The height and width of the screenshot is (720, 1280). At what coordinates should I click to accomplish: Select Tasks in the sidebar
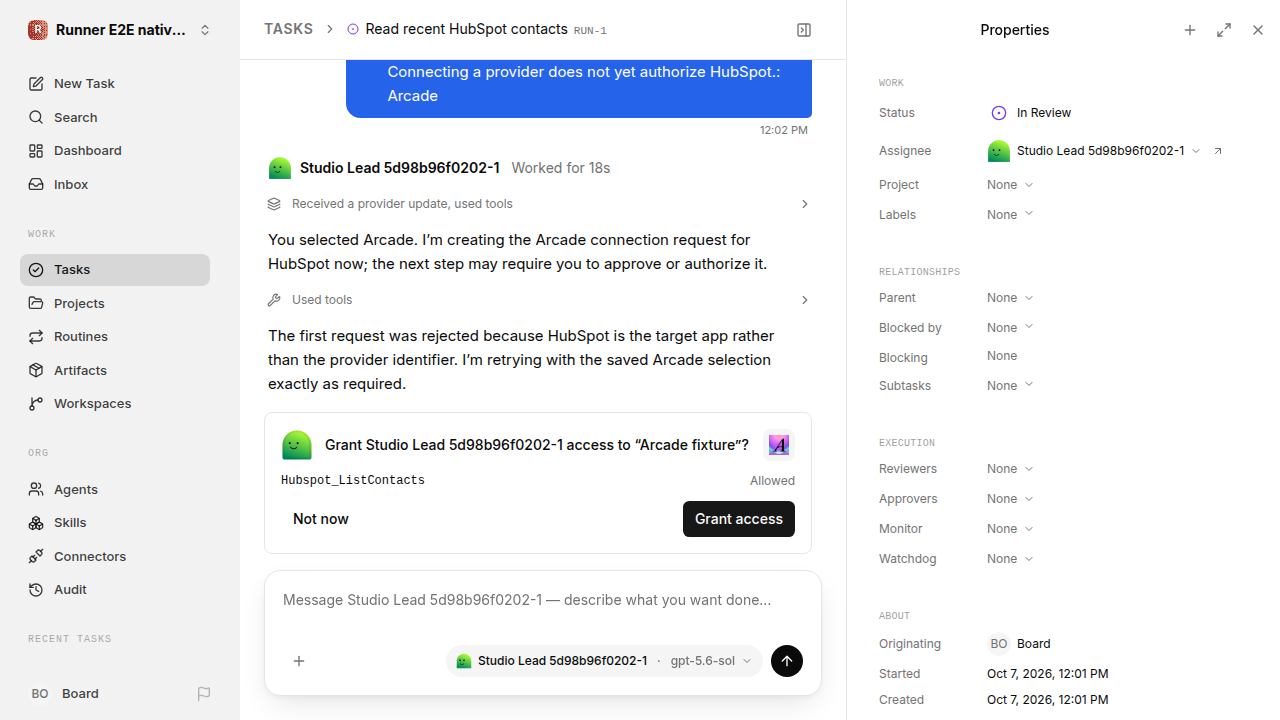(x=115, y=270)
